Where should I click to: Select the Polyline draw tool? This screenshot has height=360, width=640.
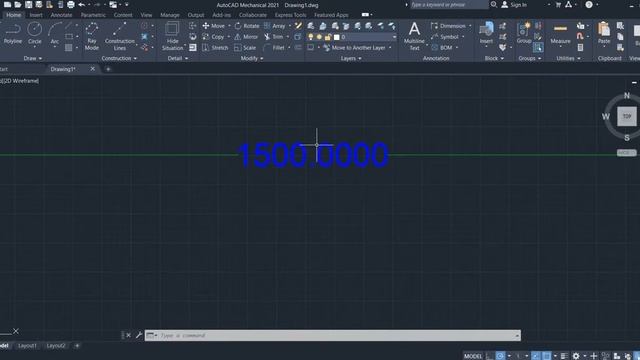[13, 33]
